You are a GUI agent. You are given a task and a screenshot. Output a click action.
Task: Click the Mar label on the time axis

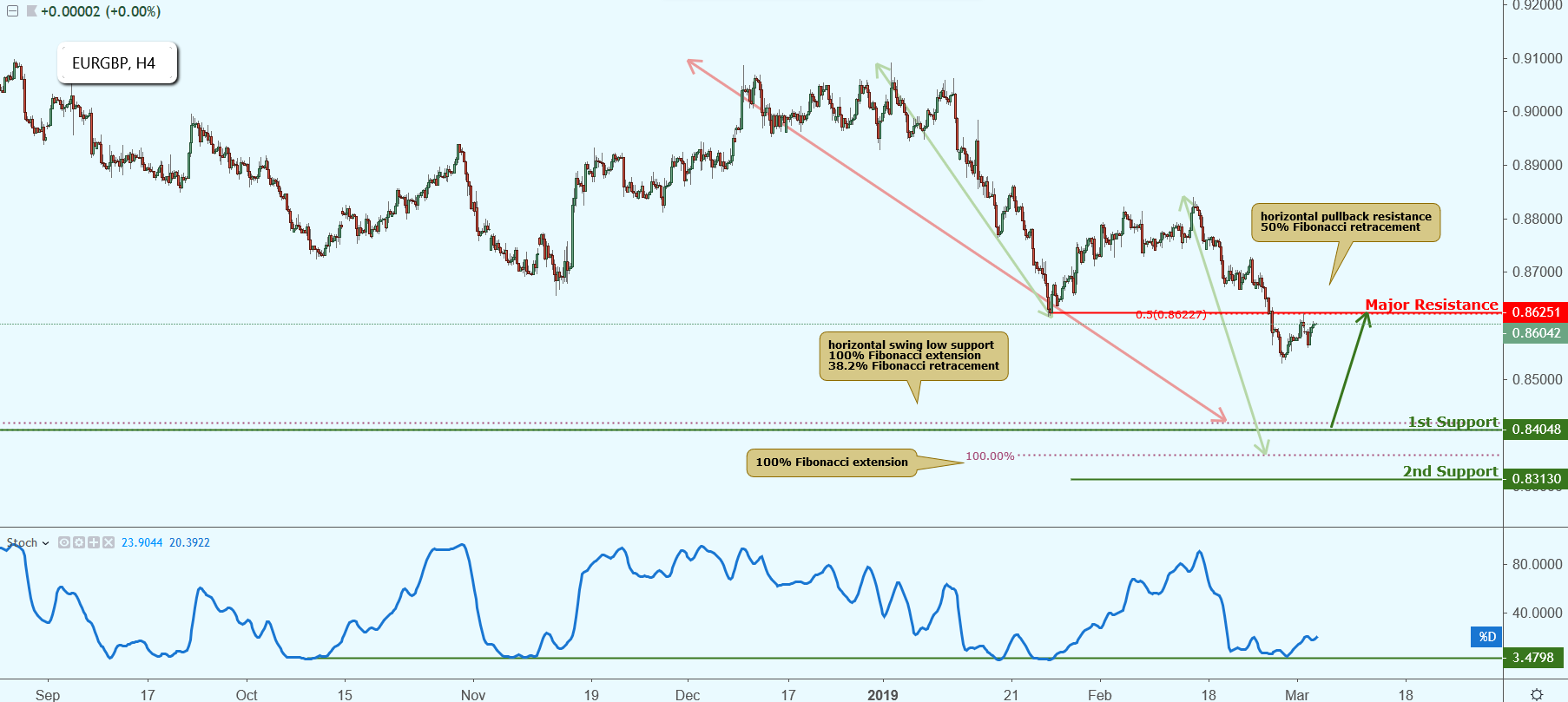[x=1297, y=695]
